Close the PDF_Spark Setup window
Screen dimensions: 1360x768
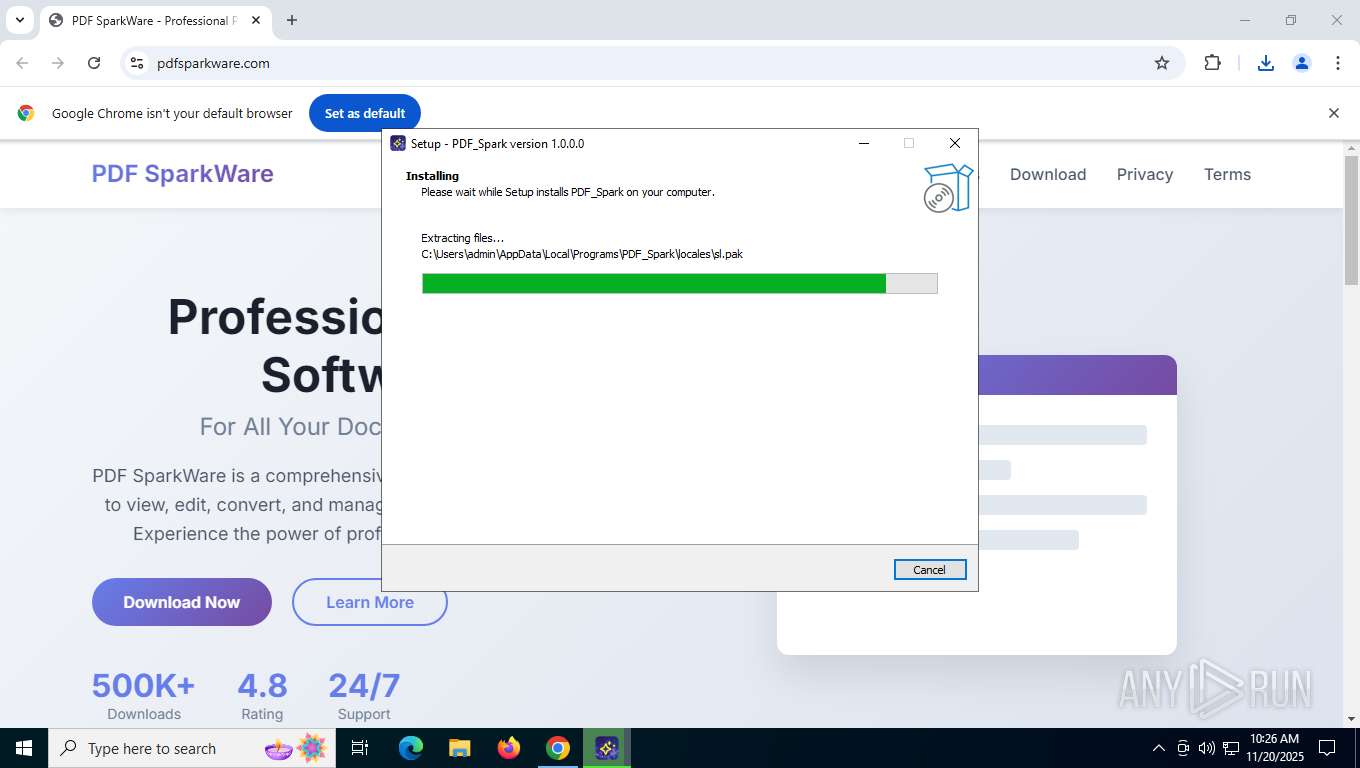click(954, 143)
